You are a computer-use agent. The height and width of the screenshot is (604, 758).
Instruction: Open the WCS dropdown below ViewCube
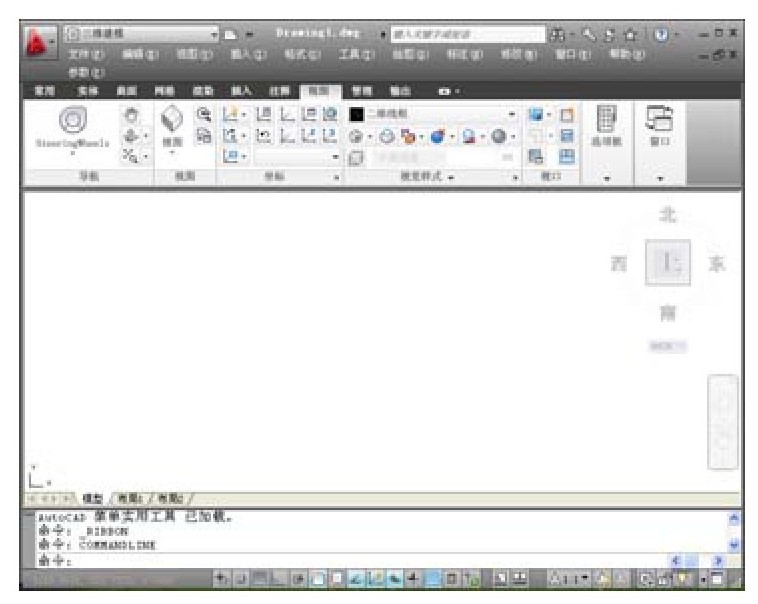coord(668,346)
